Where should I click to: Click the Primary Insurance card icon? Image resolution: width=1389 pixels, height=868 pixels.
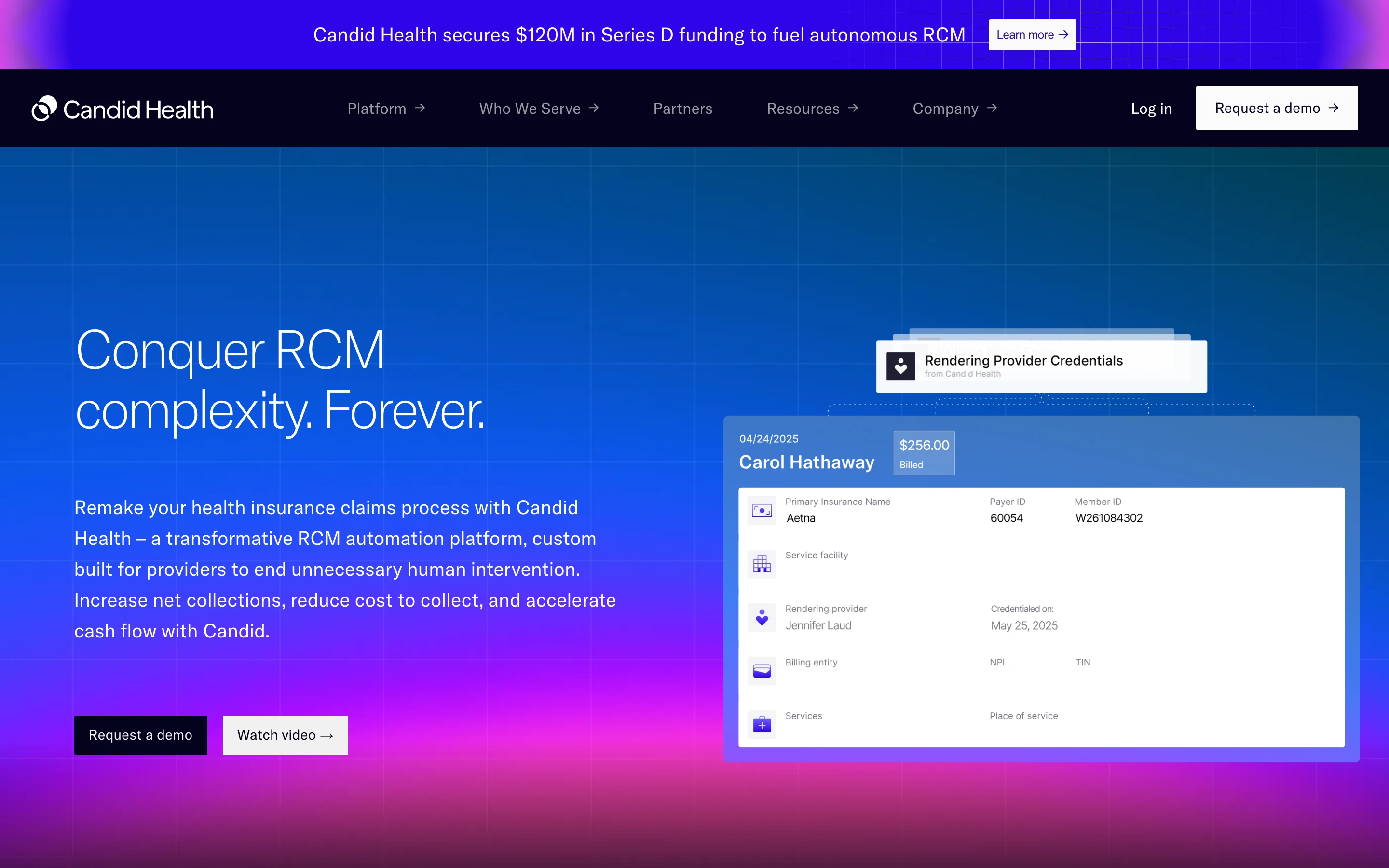click(762, 510)
